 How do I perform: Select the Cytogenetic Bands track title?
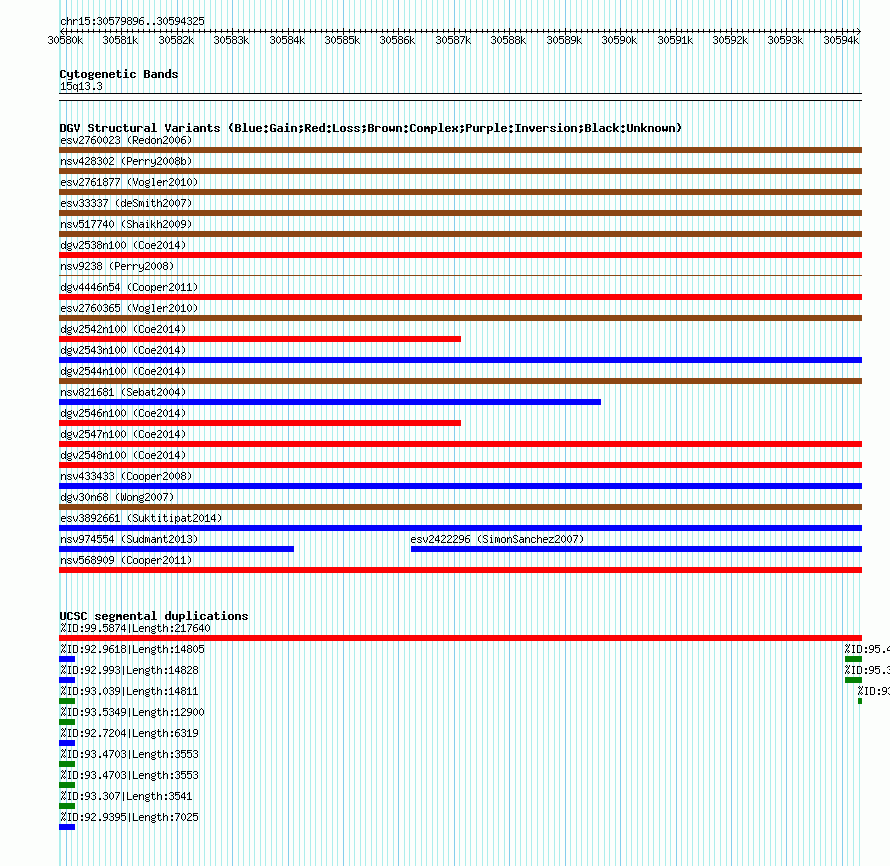(119, 74)
